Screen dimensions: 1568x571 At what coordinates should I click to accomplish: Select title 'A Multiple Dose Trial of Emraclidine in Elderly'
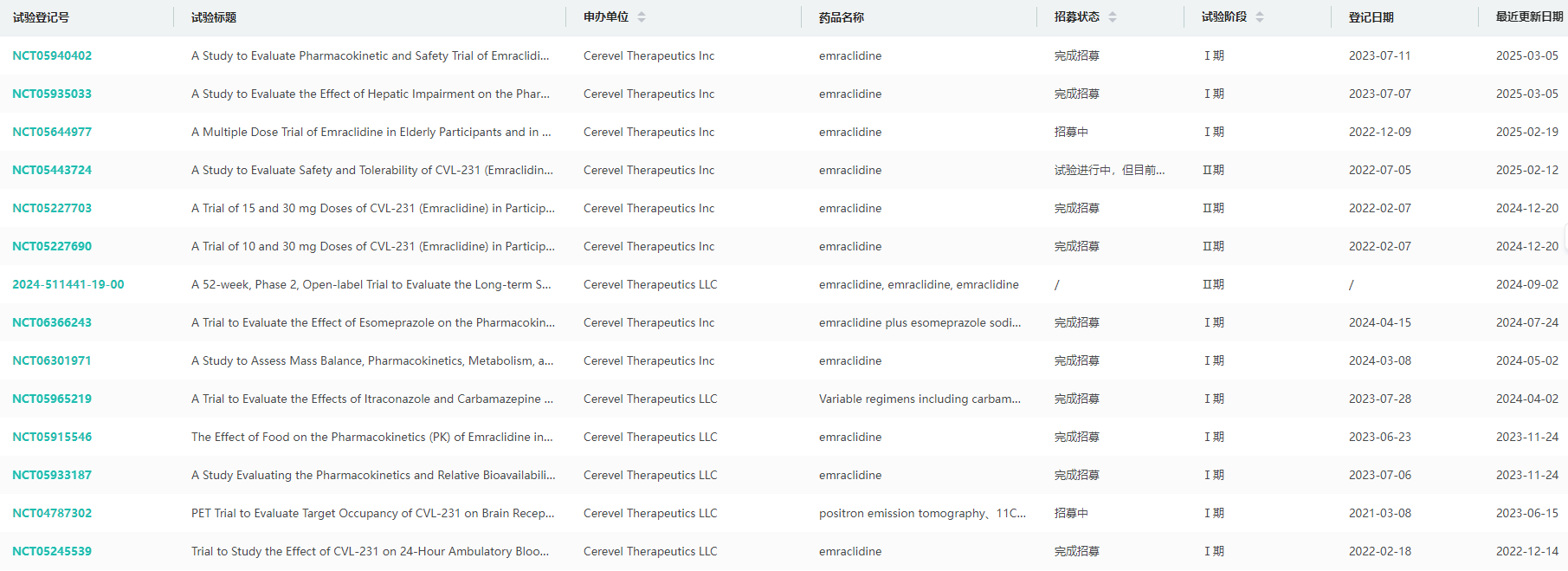(371, 132)
